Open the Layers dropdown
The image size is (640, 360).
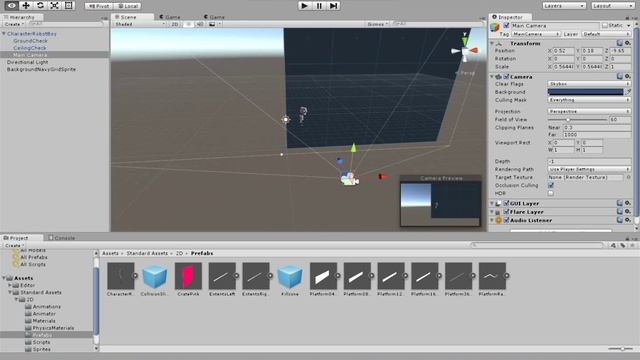tap(564, 6)
